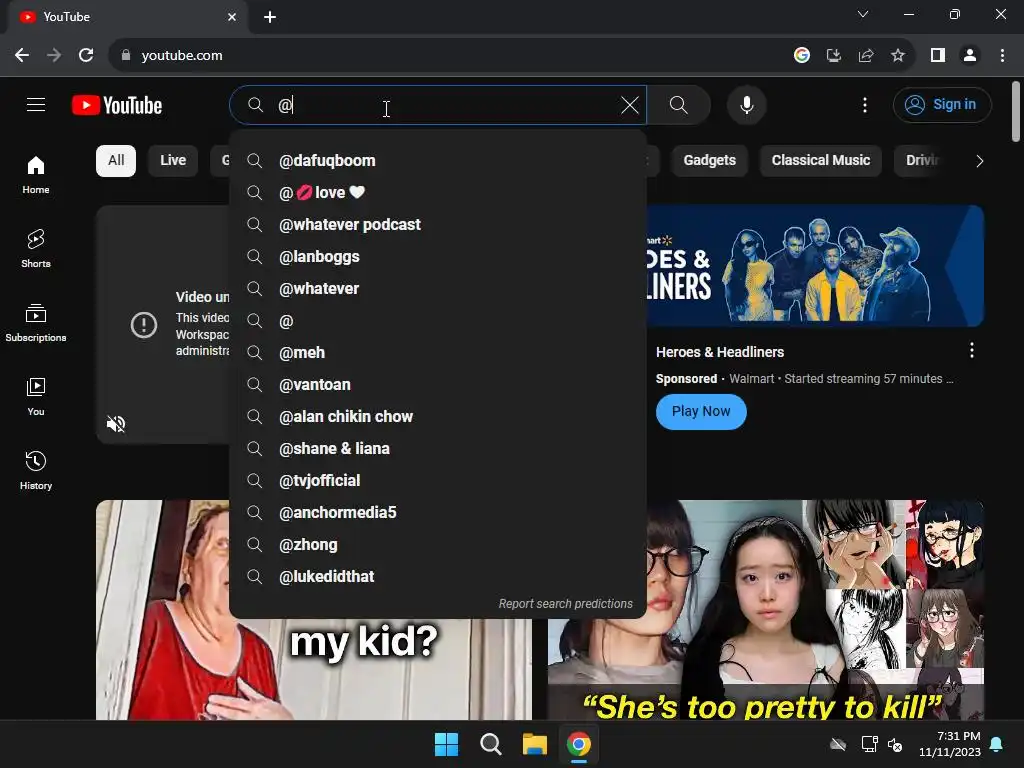Go back in the browser
Screen dimensions: 1024x768
22,56
